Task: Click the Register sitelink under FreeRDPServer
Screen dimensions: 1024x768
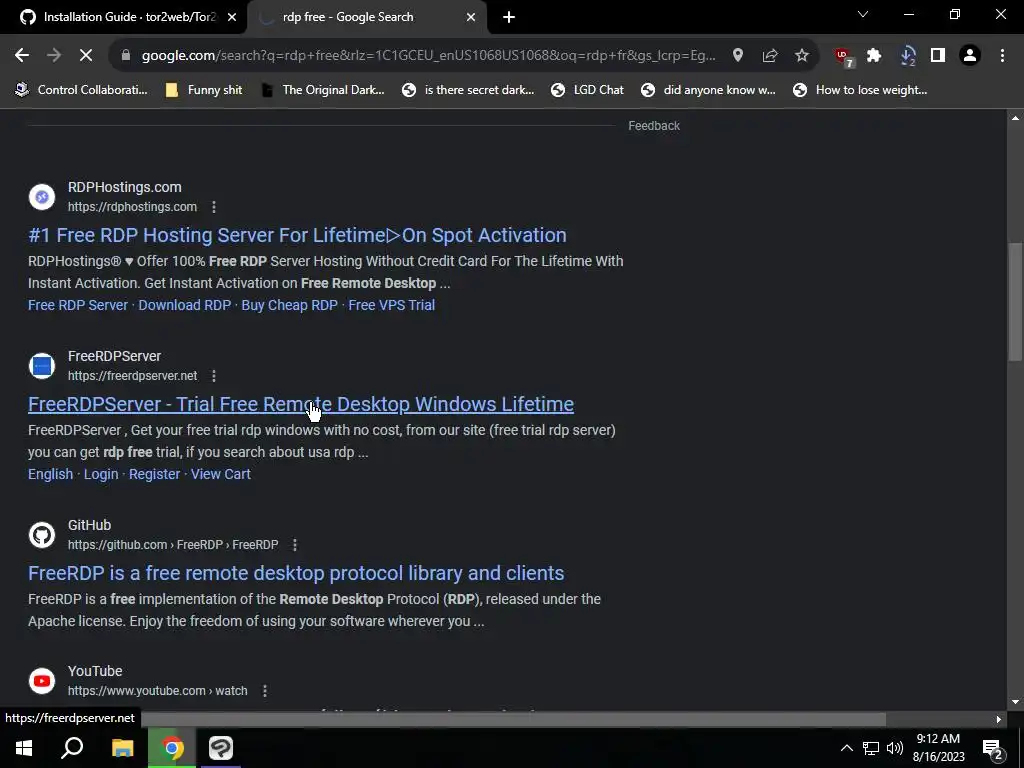Action: click(x=154, y=474)
